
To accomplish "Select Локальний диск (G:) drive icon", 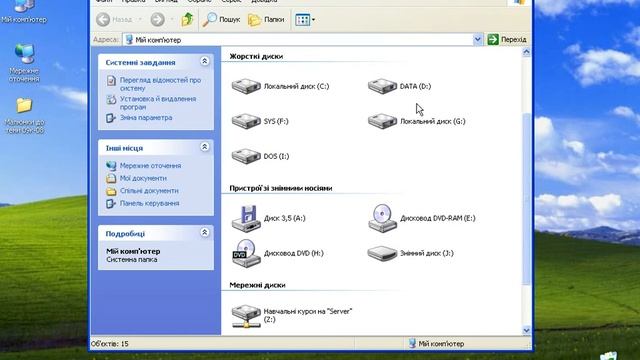I will pos(382,121).
